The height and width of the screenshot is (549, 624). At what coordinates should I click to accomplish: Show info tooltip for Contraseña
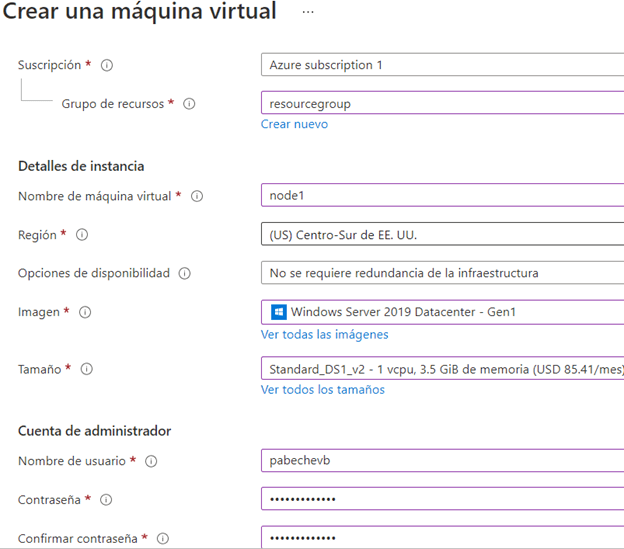pyautogui.click(x=106, y=500)
